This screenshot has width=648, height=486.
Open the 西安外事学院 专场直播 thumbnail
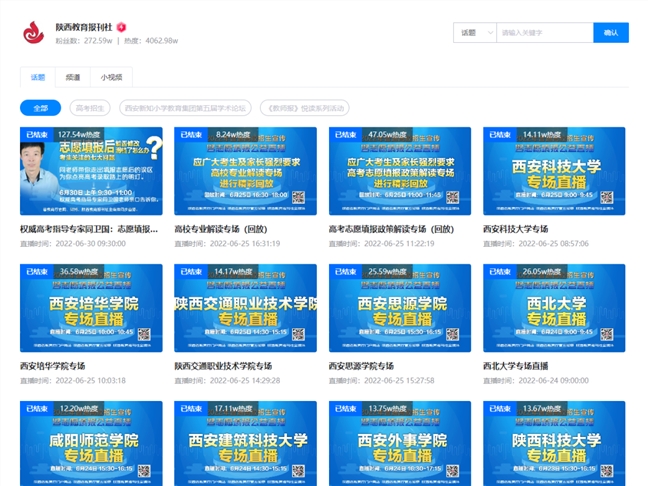(x=400, y=443)
